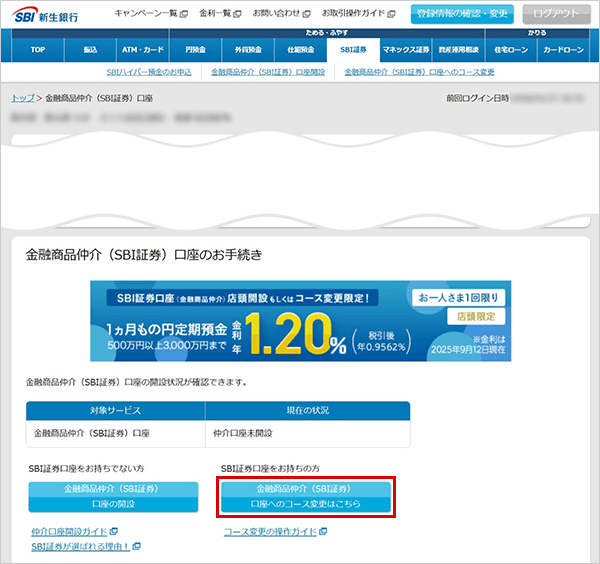Click the トップ breadcrumb link
The image size is (600, 564).
[x=23, y=98]
